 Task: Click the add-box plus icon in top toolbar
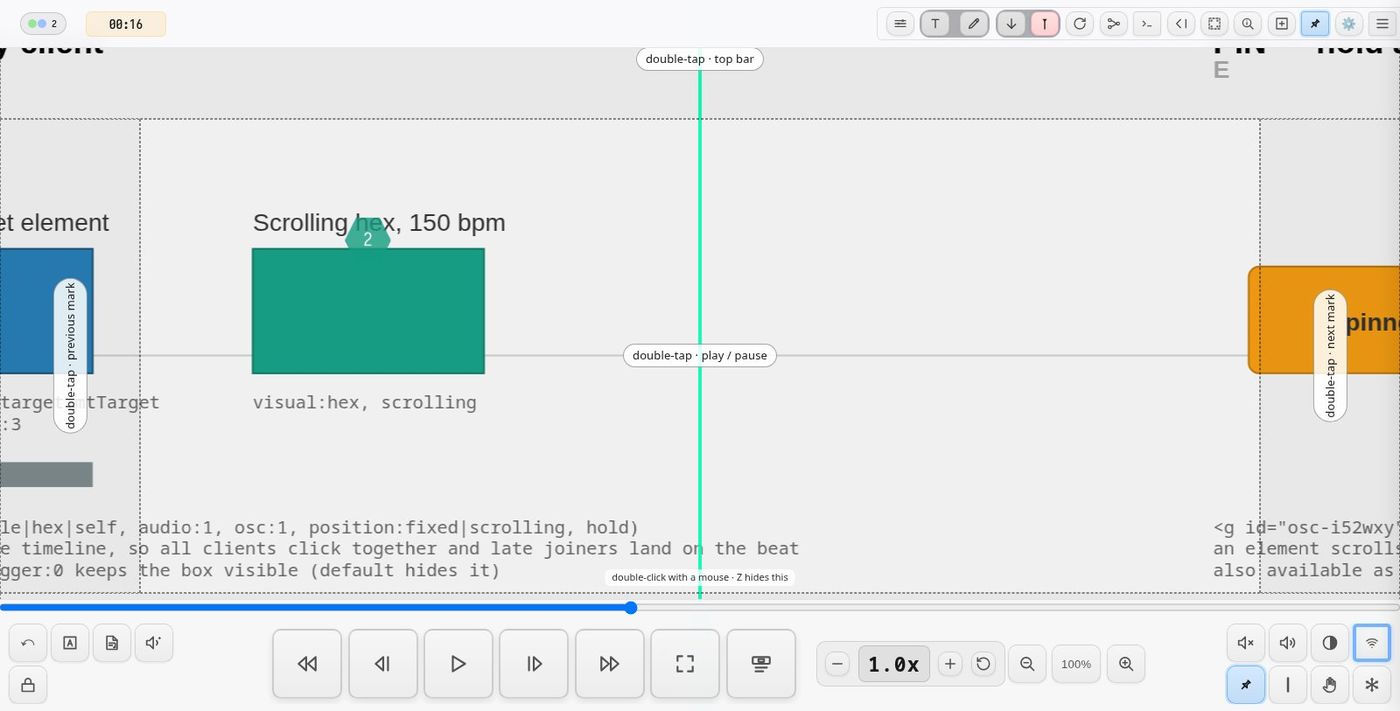click(1281, 24)
